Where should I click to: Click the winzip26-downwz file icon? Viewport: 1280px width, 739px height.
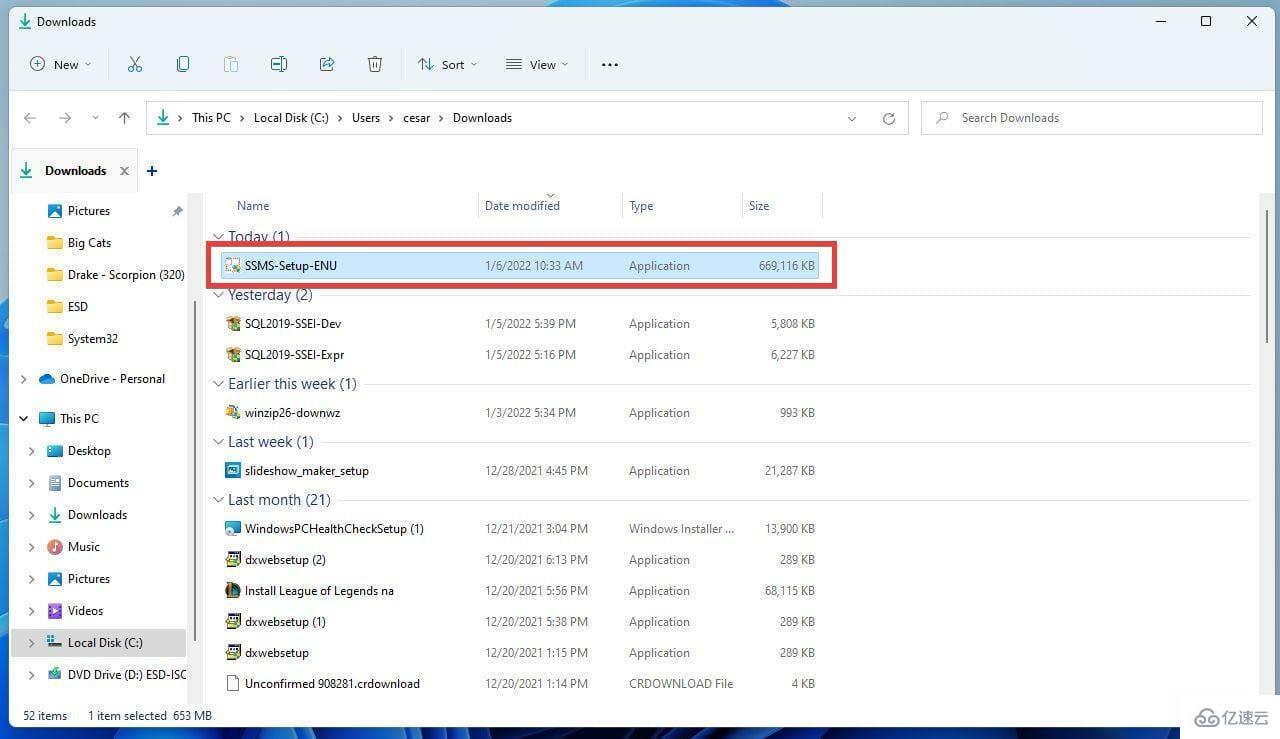pyautogui.click(x=233, y=413)
